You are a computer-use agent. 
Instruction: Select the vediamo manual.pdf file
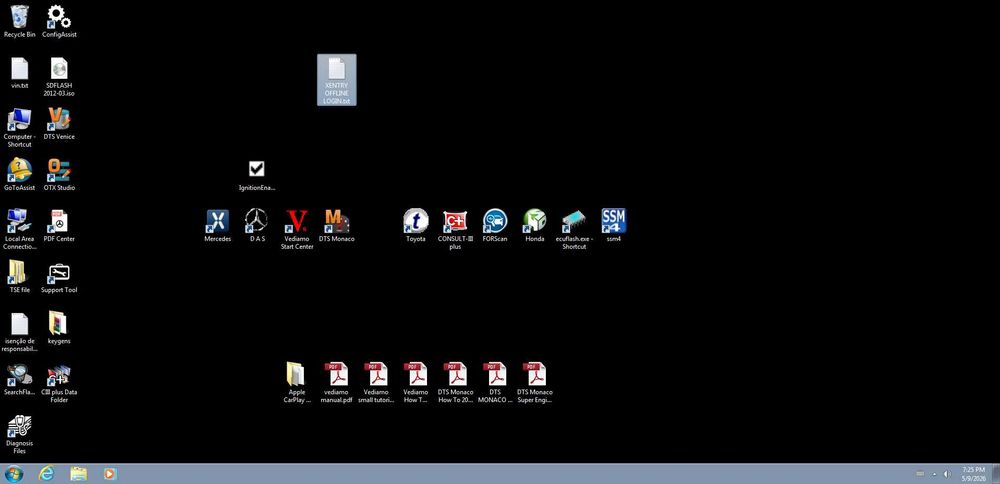[x=336, y=374]
